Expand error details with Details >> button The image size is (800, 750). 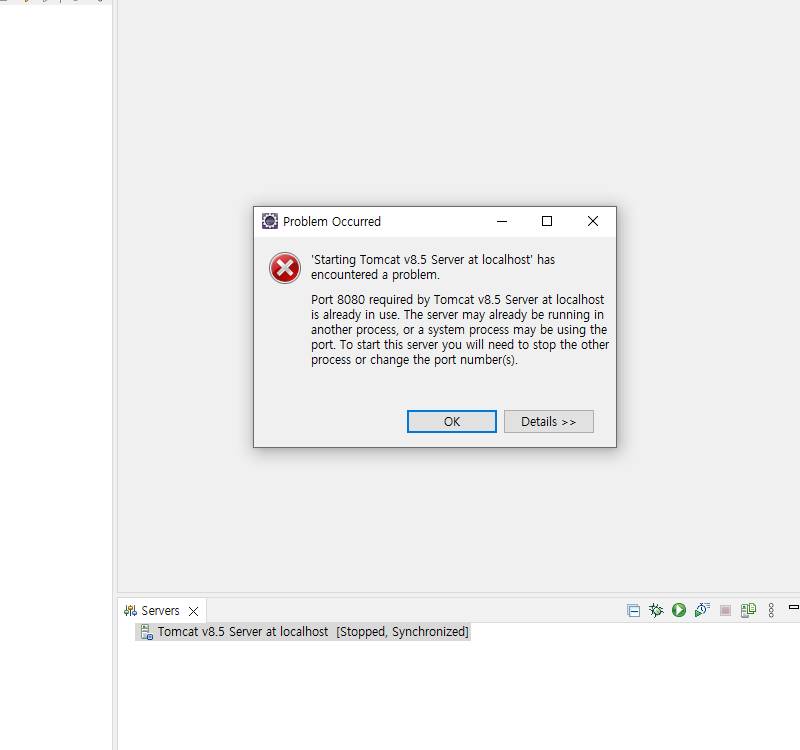tap(548, 421)
